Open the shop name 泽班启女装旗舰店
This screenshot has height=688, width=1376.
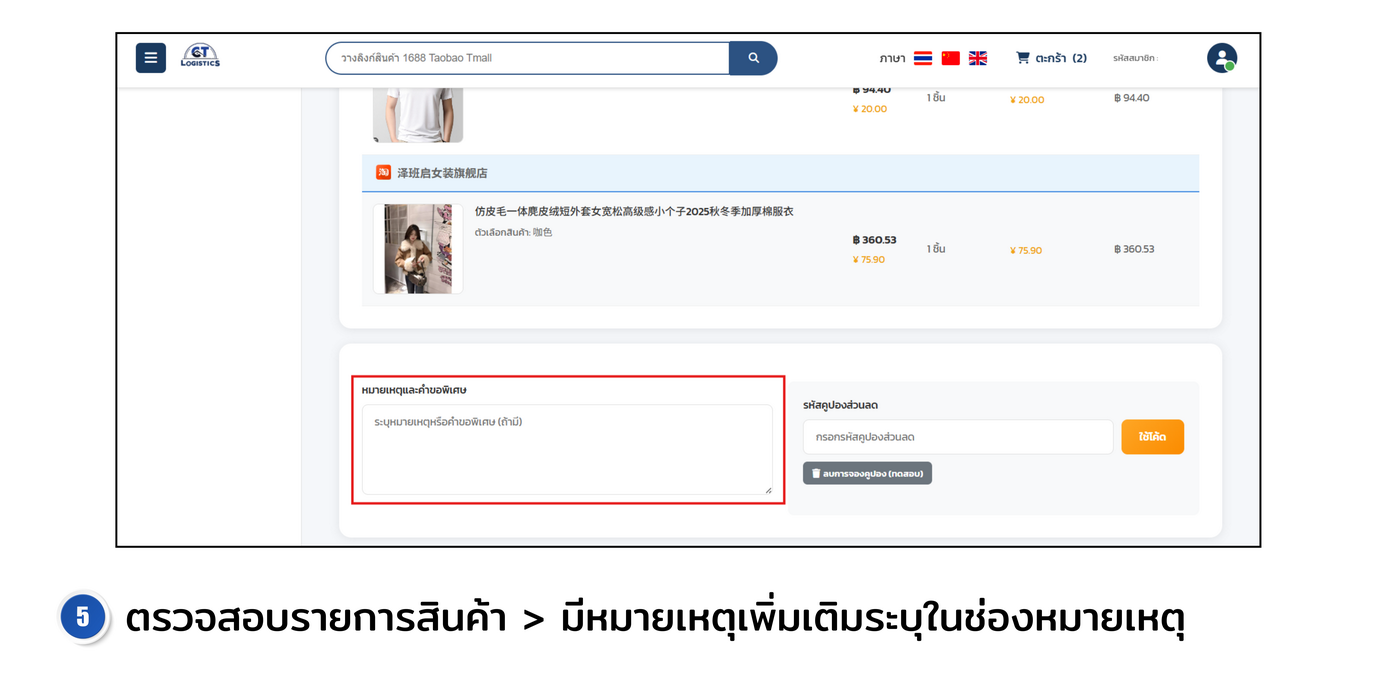[x=442, y=173]
